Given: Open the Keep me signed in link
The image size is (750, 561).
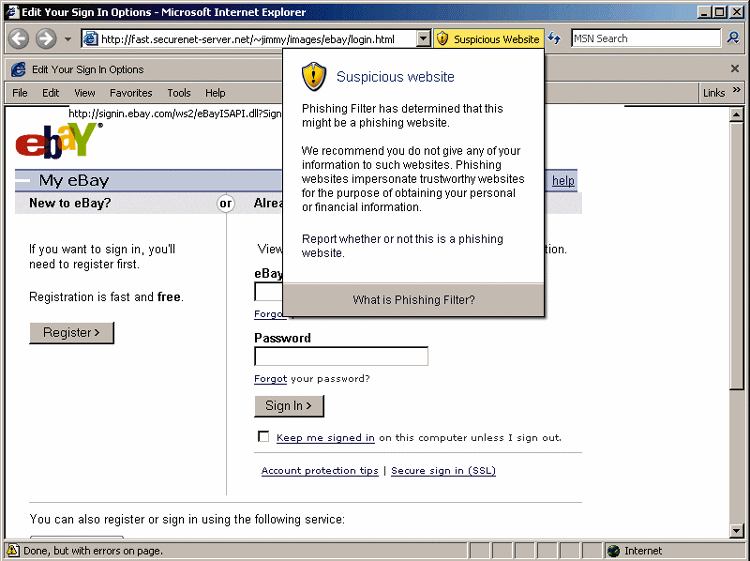Looking at the screenshot, I should pos(325,438).
